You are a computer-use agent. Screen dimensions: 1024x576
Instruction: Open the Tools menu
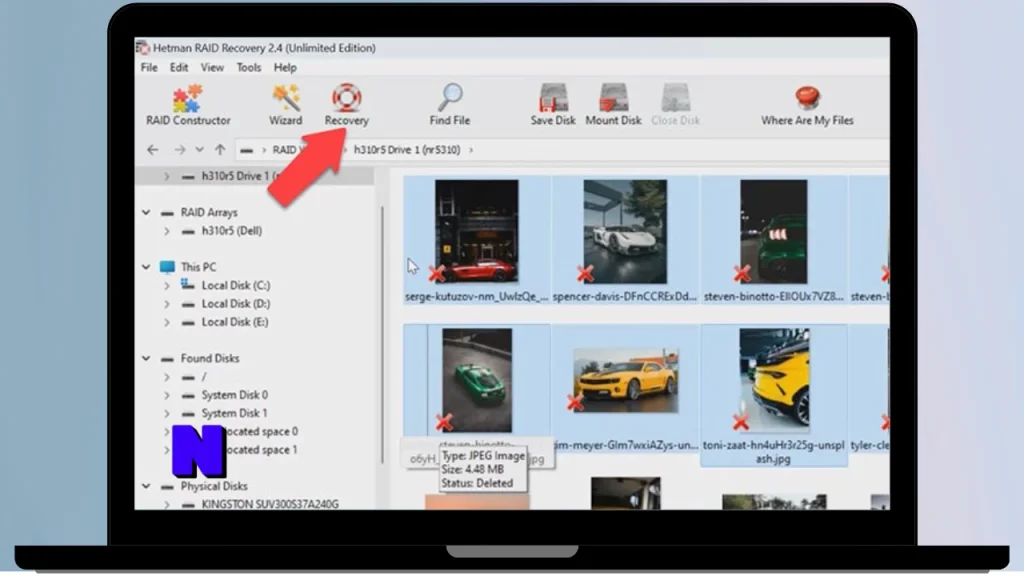pyautogui.click(x=249, y=67)
